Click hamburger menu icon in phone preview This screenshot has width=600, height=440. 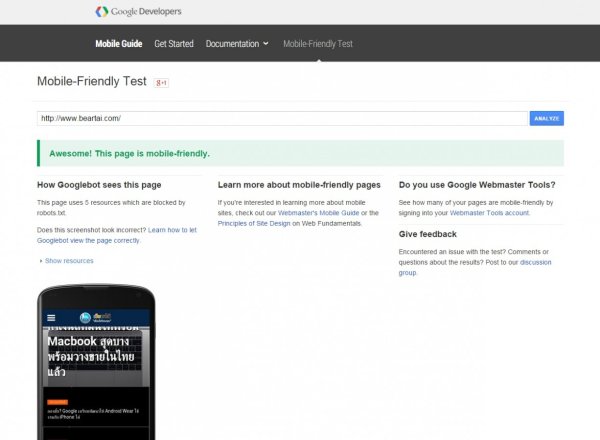pyautogui.click(x=52, y=318)
